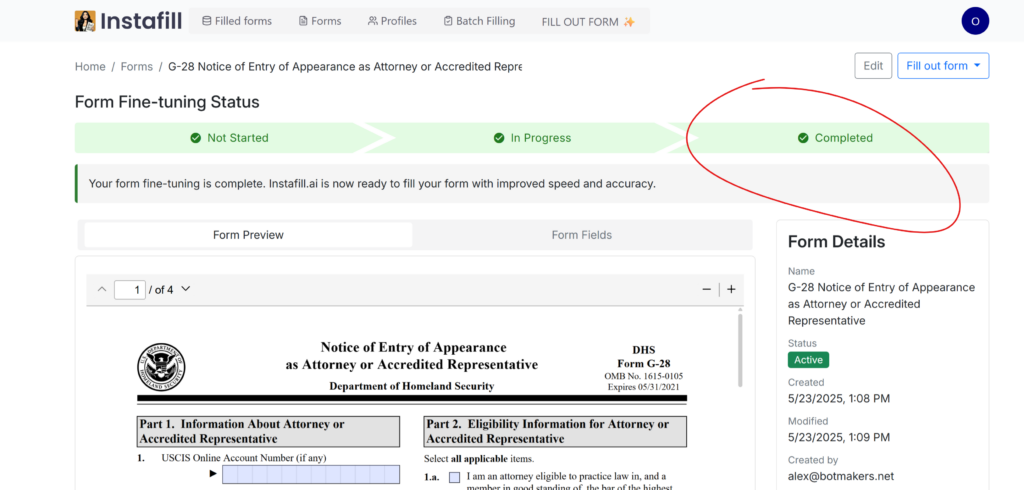Viewport: 1024px width, 490px height.
Task: Go to the Forms menu item
Action: tap(320, 21)
